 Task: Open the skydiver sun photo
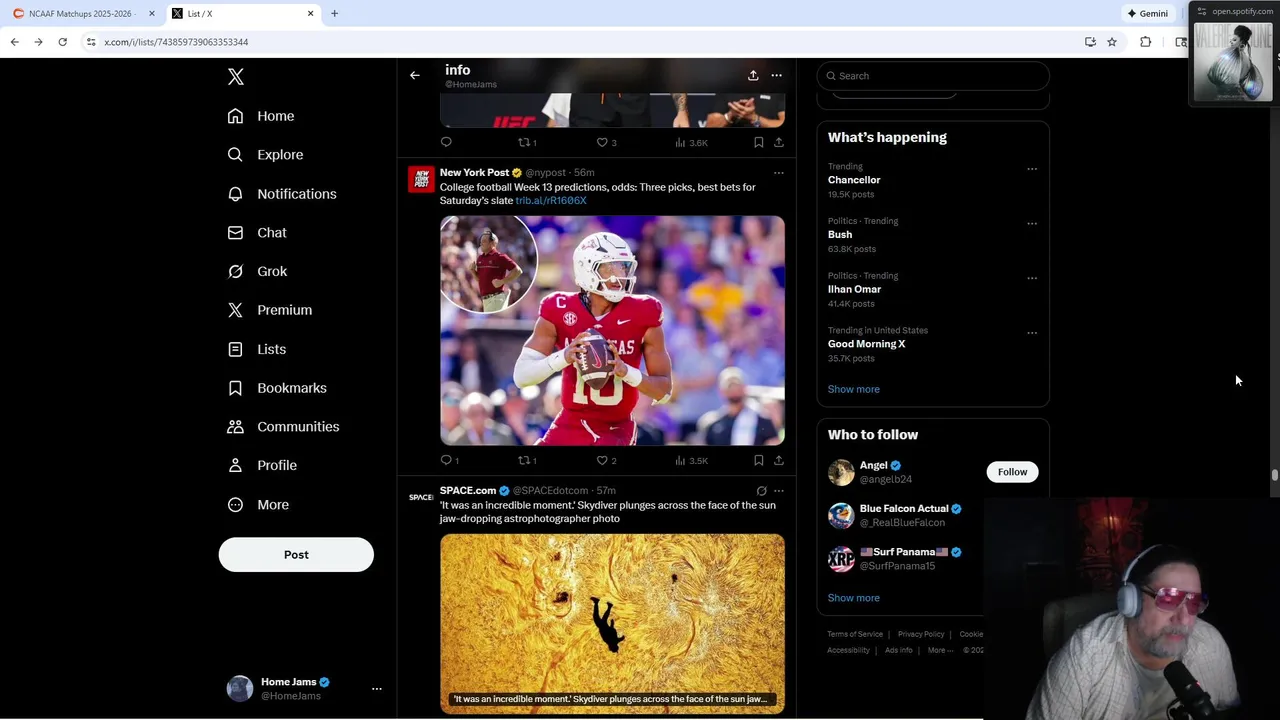tap(612, 624)
